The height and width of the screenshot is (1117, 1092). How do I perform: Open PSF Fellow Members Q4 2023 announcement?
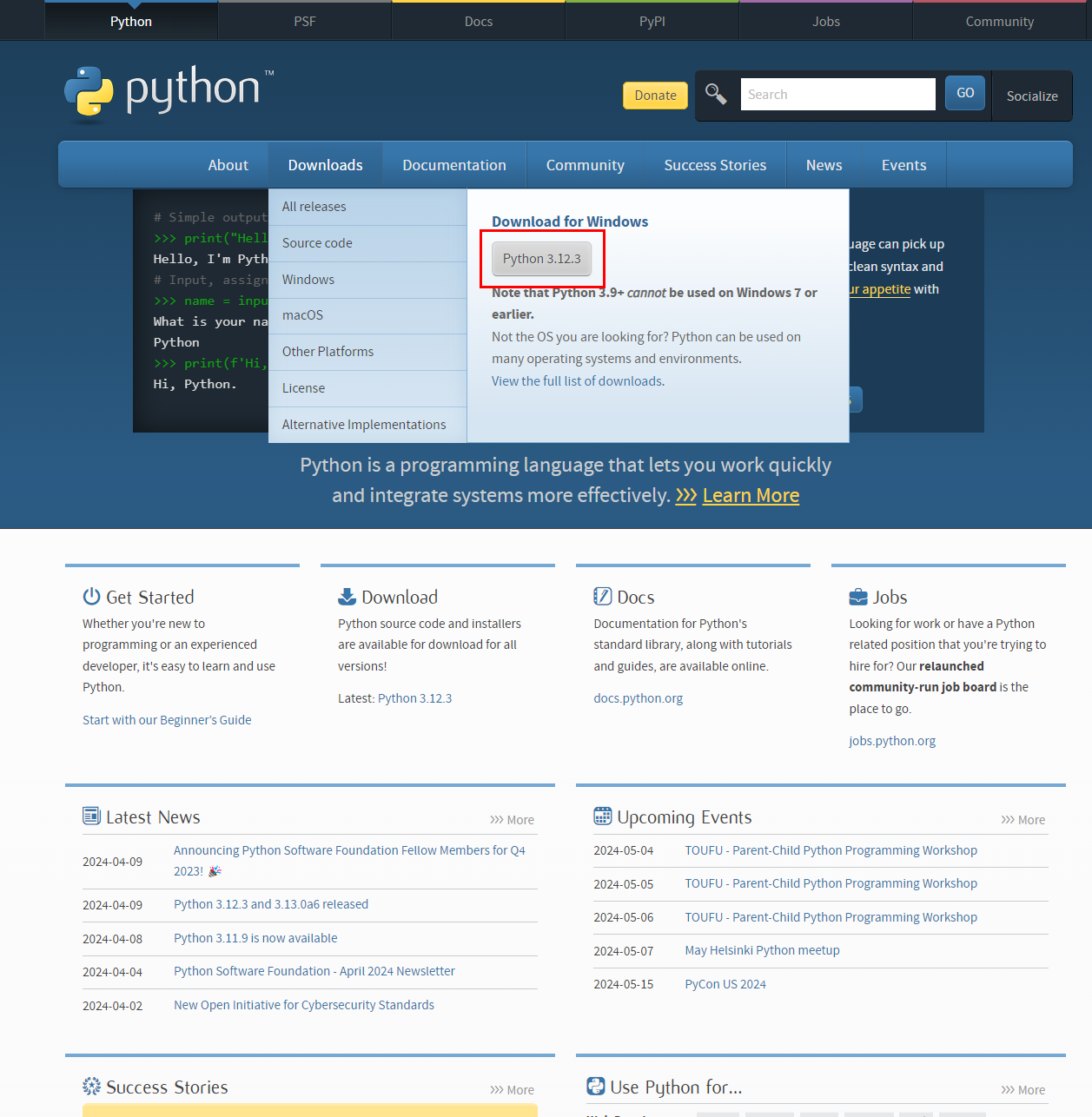point(349,861)
